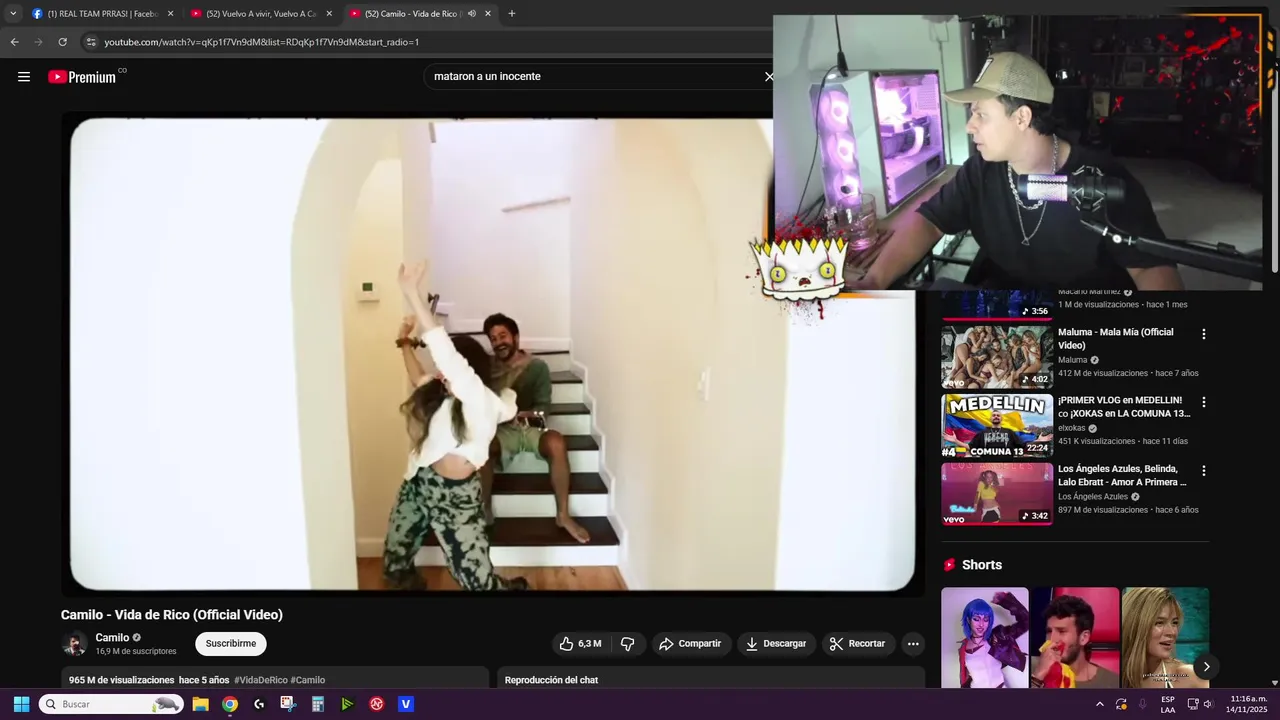Reload the YouTube page
This screenshot has height=720, width=1280.
(62, 42)
